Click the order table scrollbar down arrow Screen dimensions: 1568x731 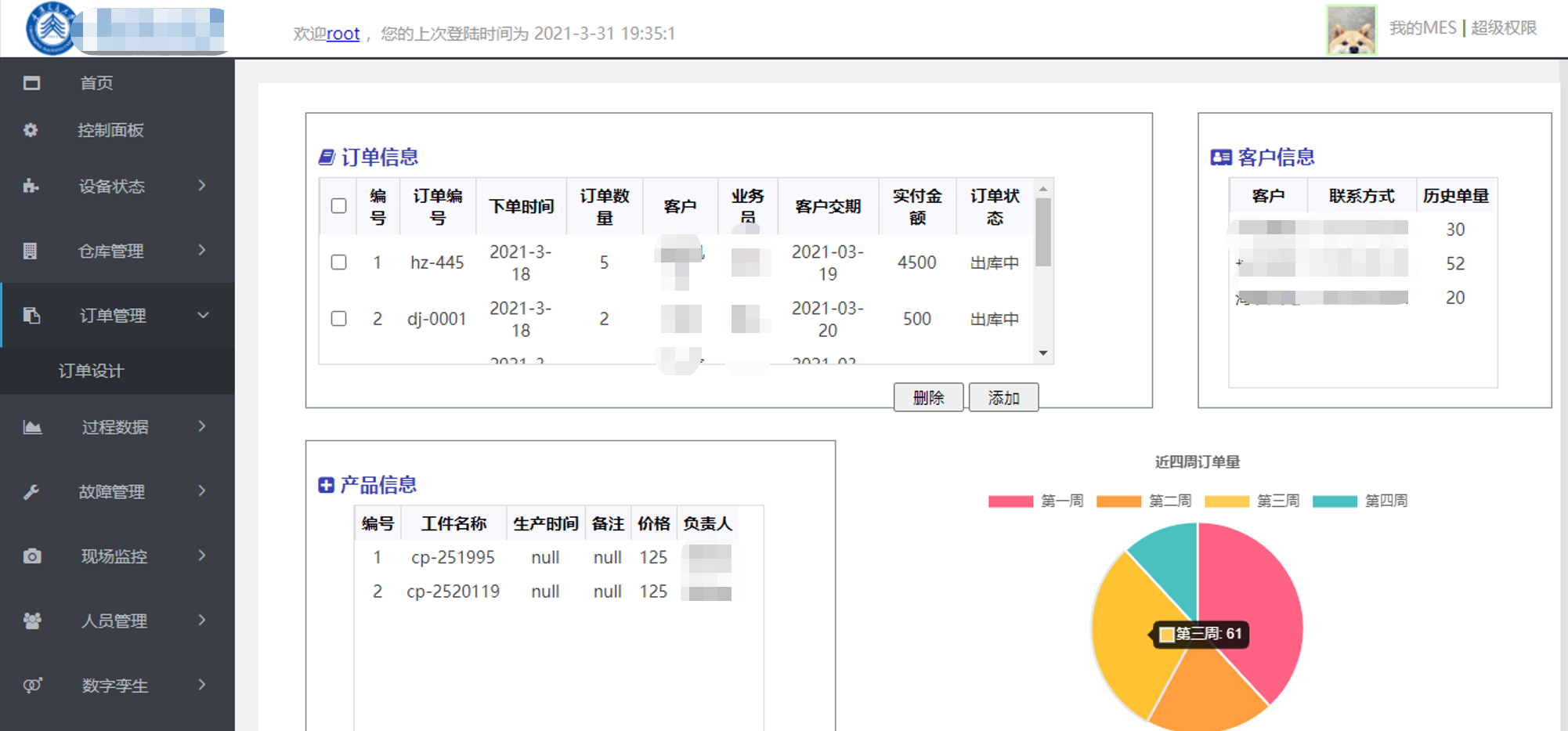(1043, 353)
